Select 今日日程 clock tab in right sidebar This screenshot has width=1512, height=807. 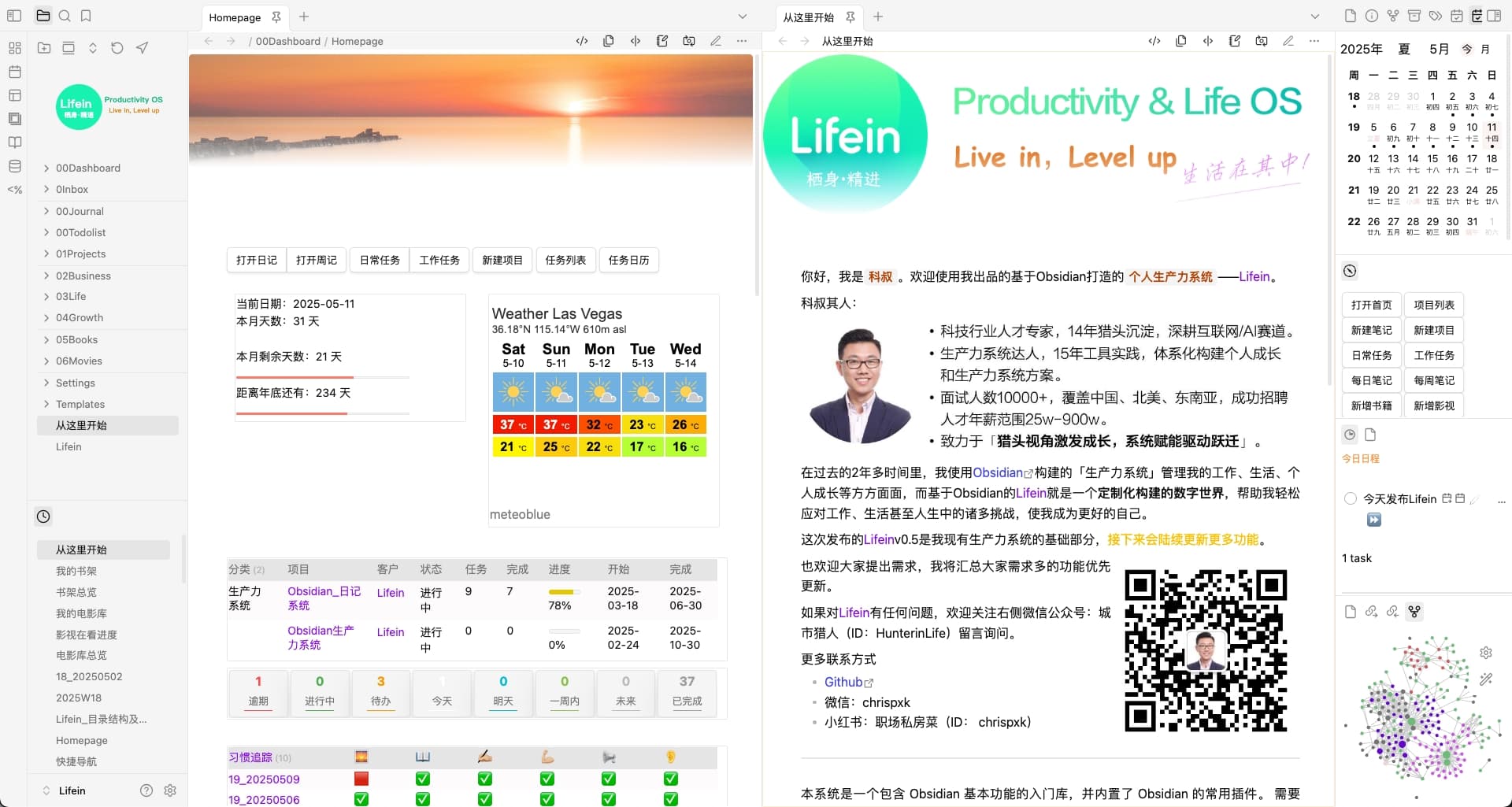click(1350, 435)
